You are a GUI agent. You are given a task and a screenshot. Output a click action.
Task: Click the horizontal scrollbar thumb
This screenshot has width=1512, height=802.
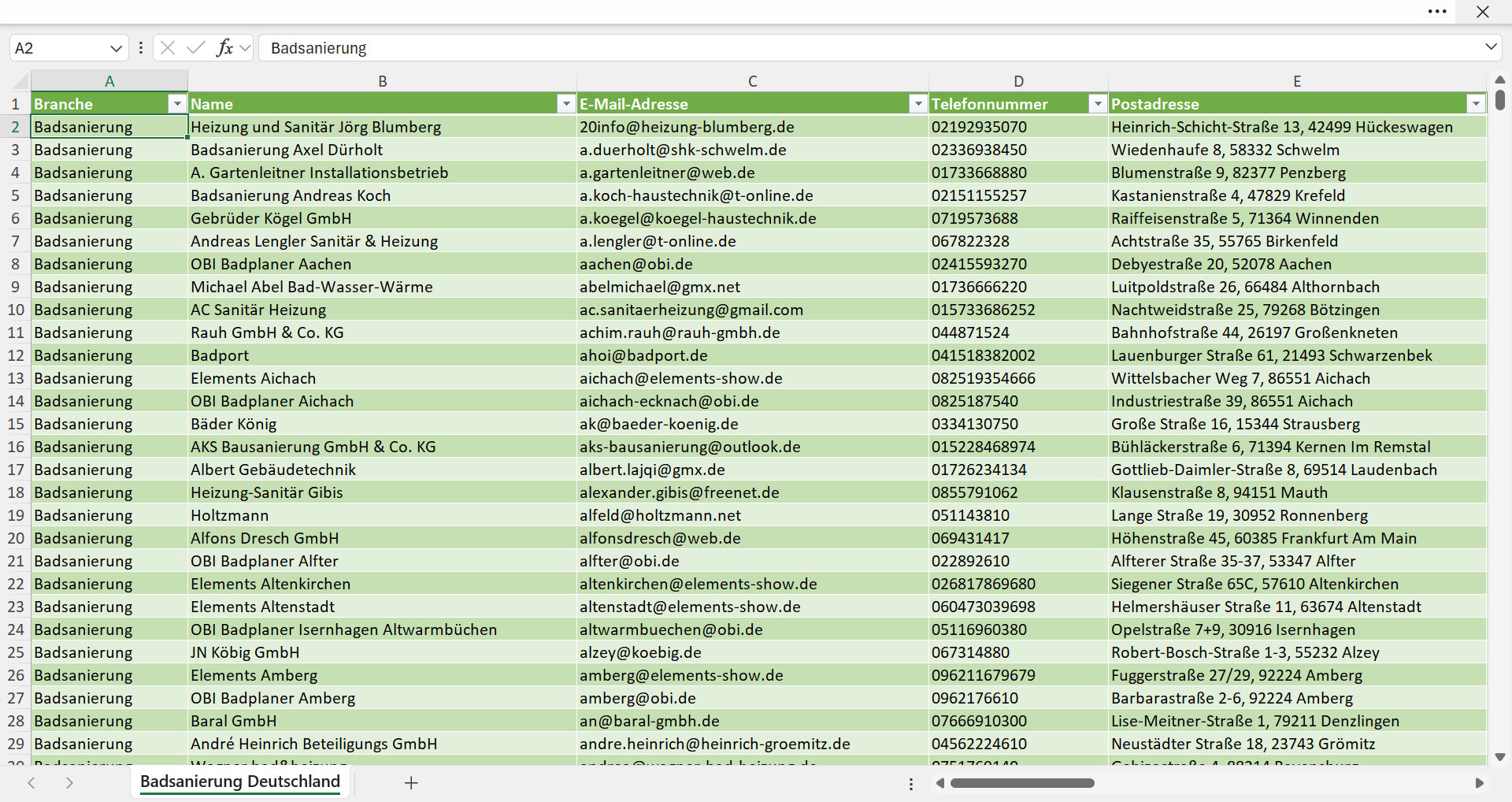1022,783
